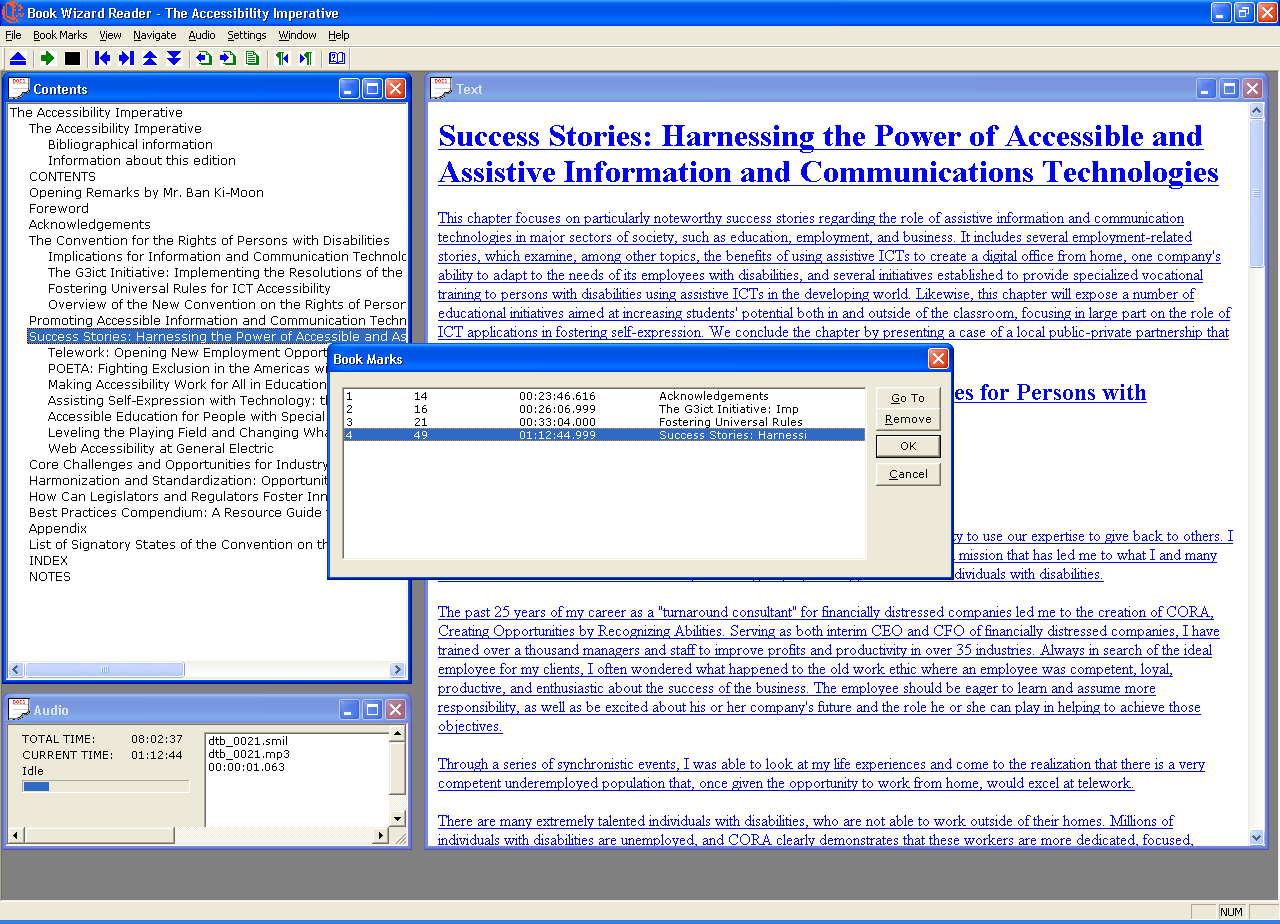Close the Book Marks dialog
Screen dimensions: 1280x924
pyautogui.click(x=938, y=358)
